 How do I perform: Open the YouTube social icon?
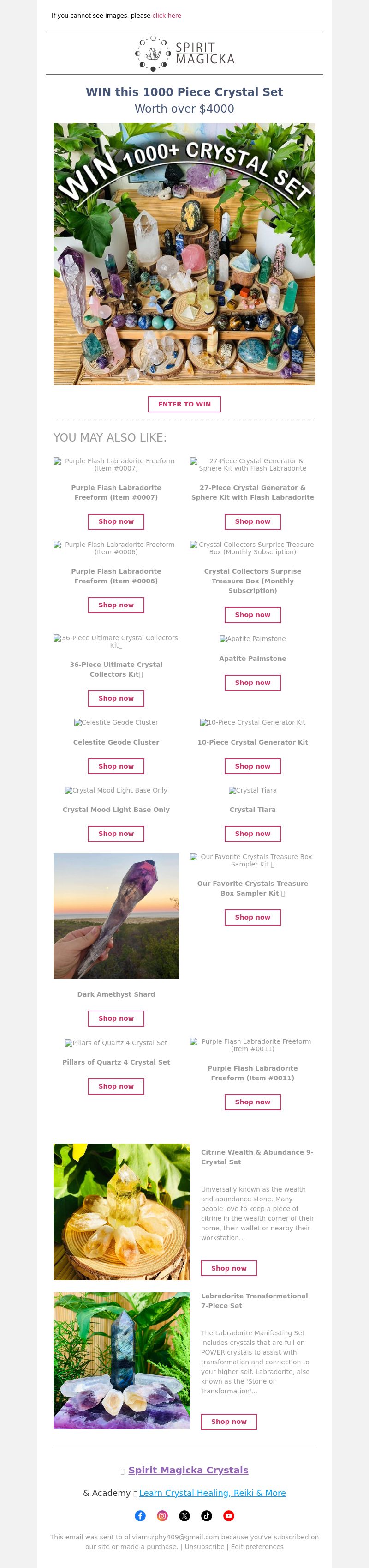pos(229,1516)
